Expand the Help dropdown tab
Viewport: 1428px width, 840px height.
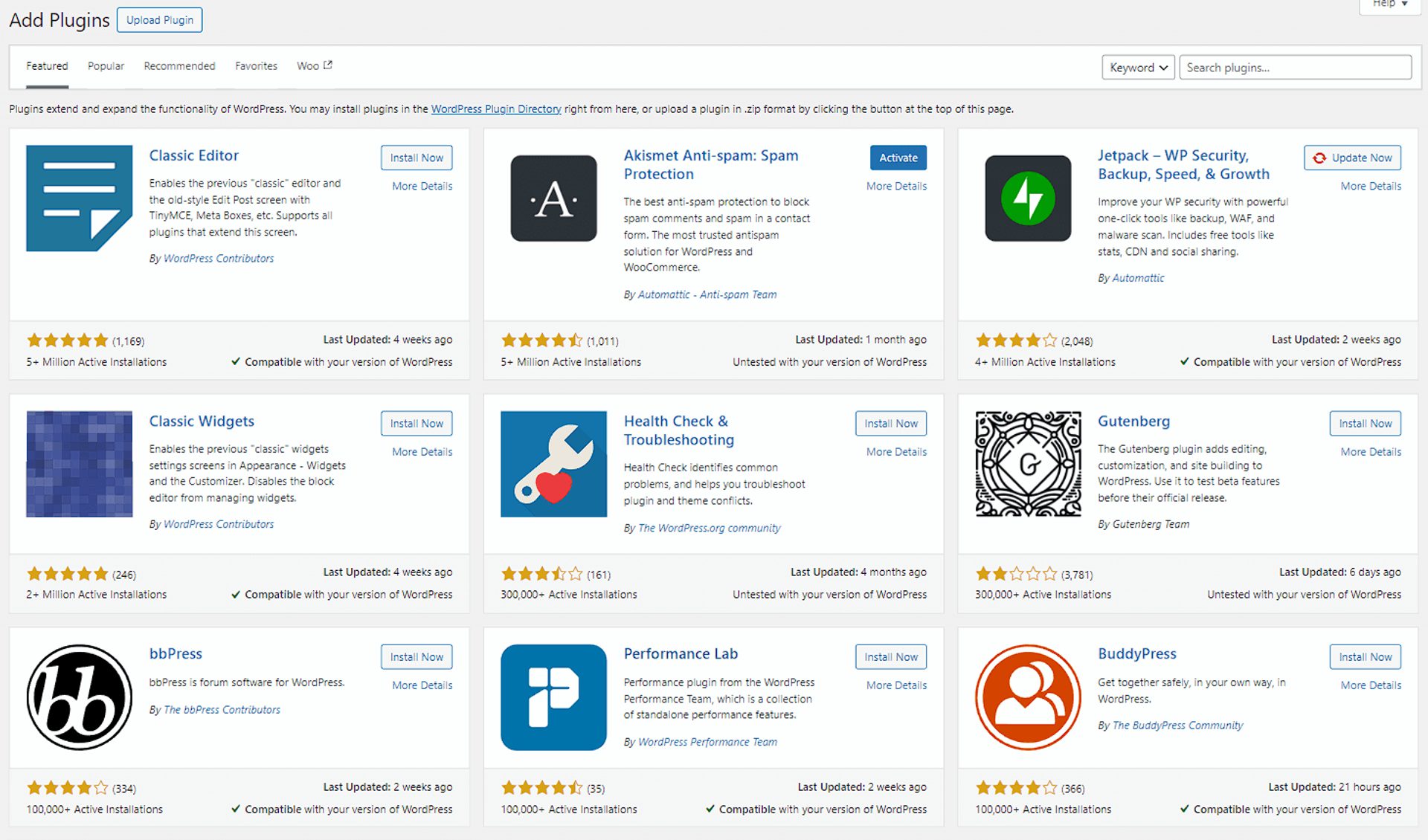pos(1389,4)
